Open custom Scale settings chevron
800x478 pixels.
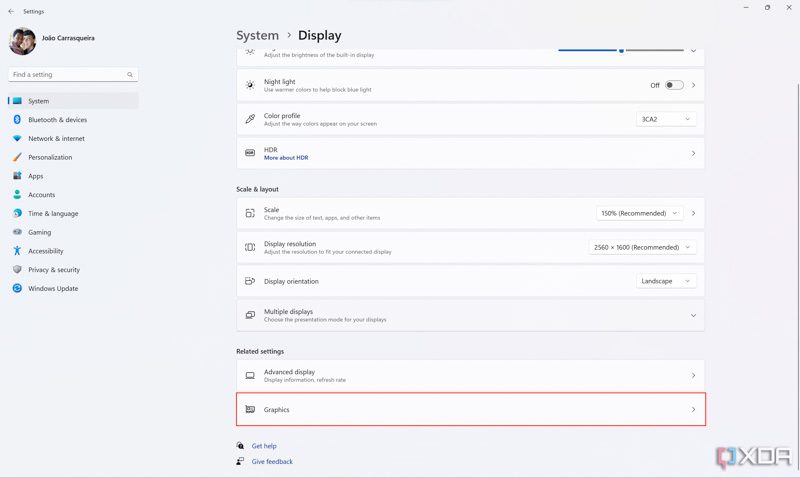(x=693, y=213)
